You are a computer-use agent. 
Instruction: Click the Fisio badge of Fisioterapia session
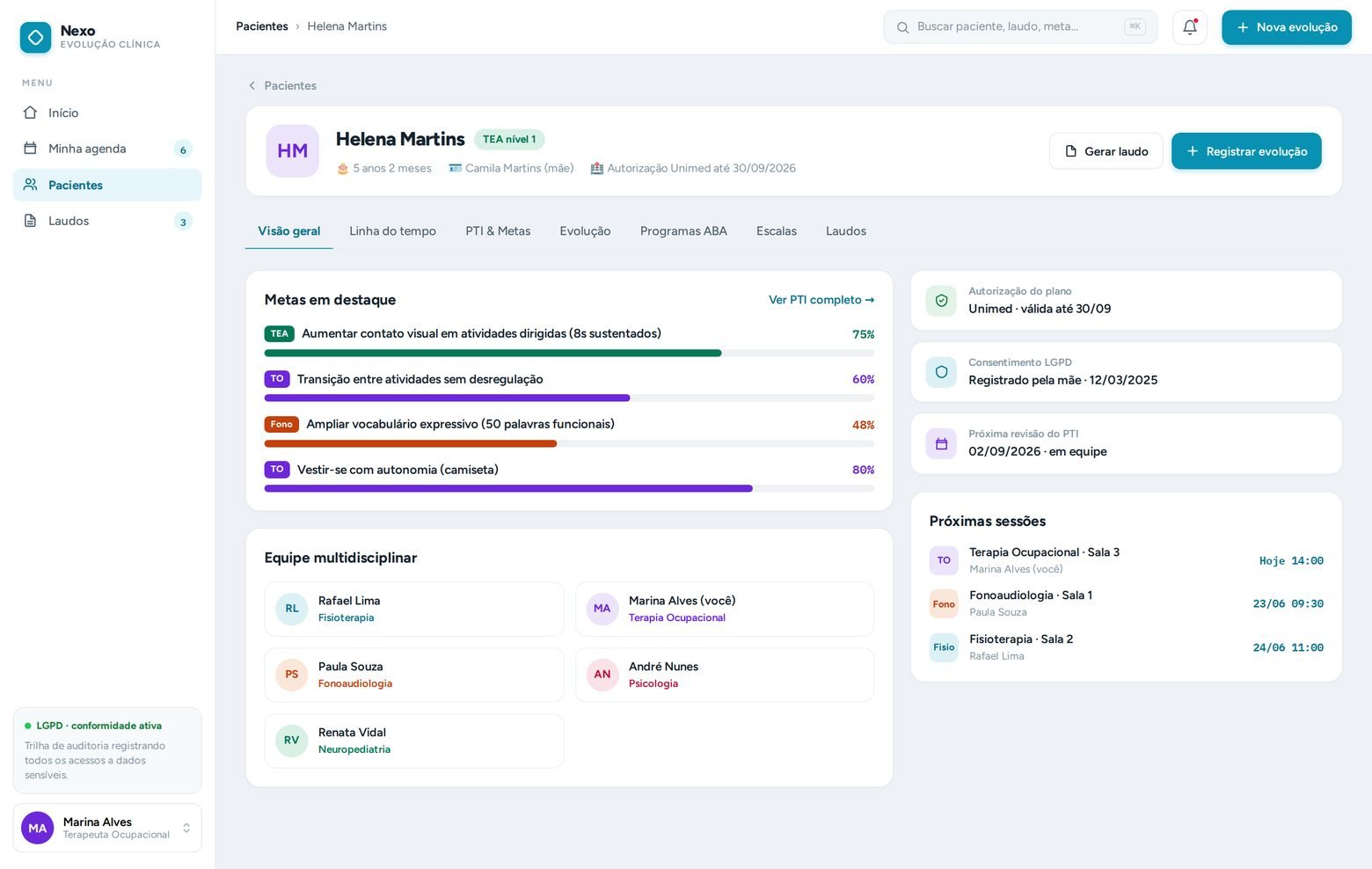(944, 647)
